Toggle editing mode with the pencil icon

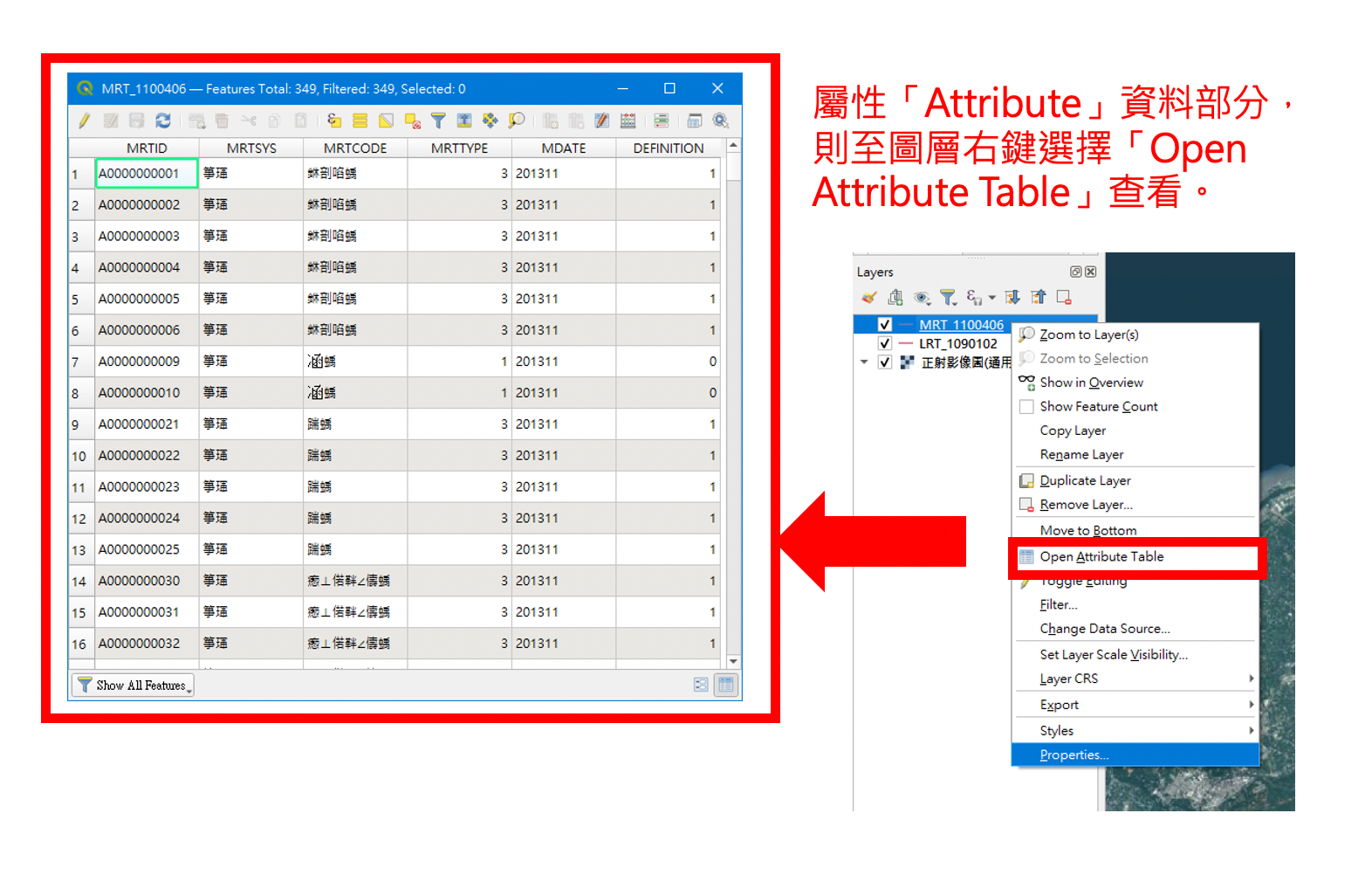[85, 121]
